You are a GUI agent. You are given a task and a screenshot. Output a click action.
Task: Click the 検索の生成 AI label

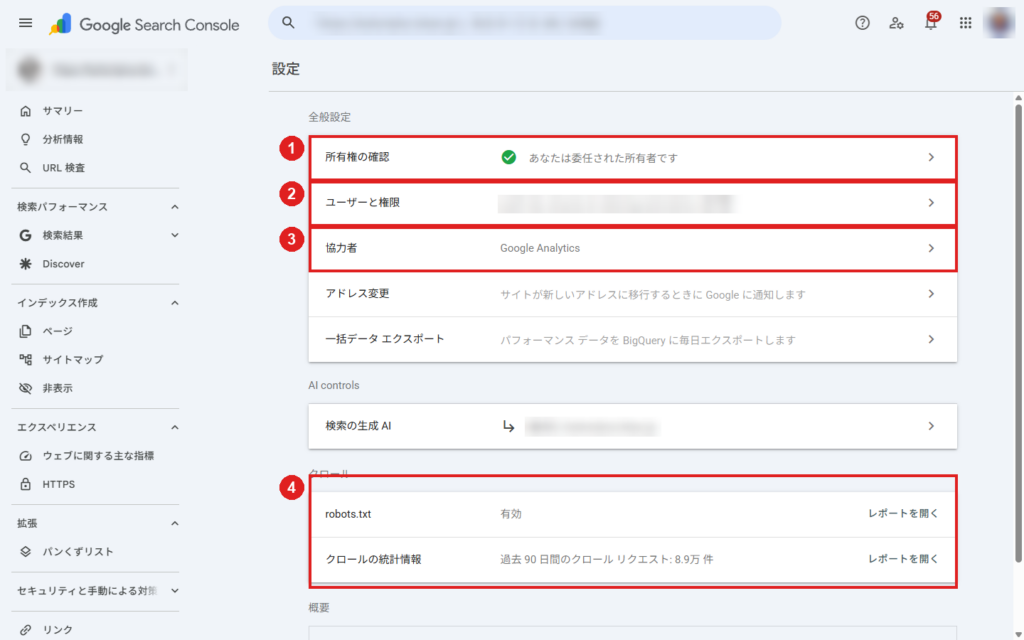pyautogui.click(x=358, y=426)
